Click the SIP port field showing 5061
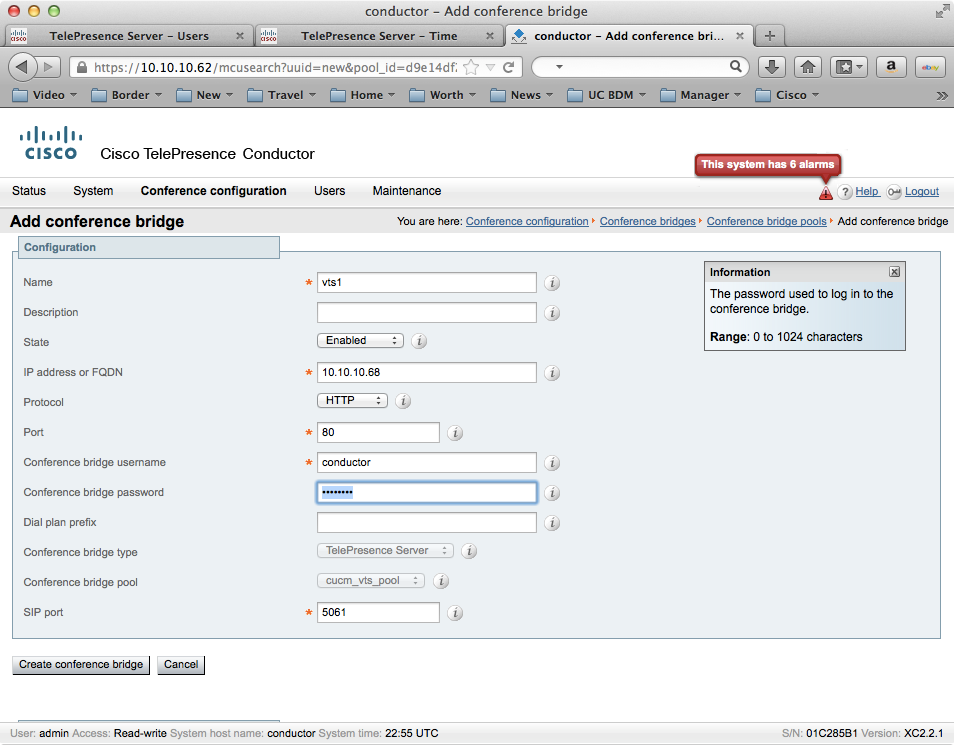Image resolution: width=954 pixels, height=745 pixels. pyautogui.click(x=378, y=612)
